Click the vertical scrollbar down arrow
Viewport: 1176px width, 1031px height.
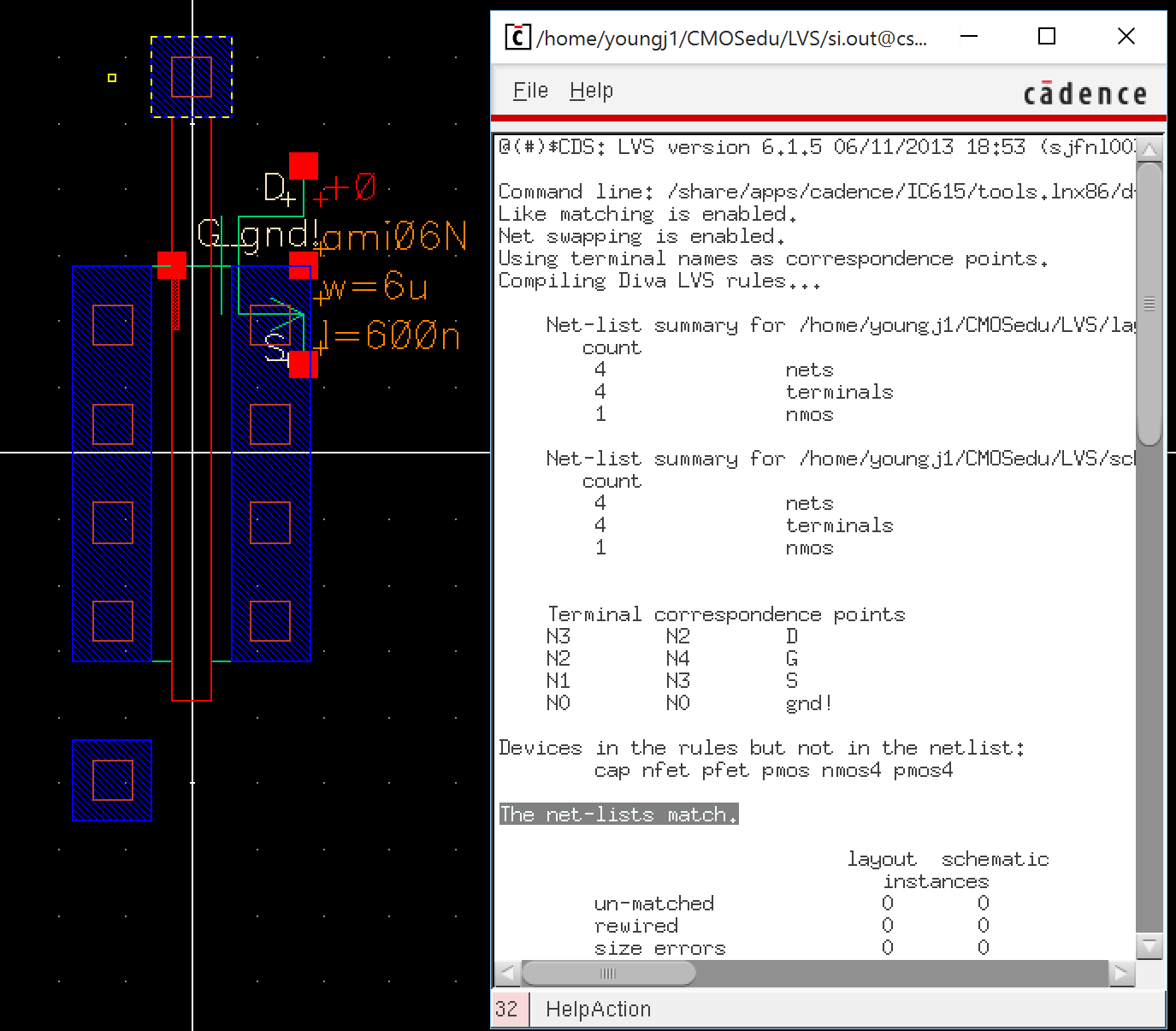point(1149,945)
